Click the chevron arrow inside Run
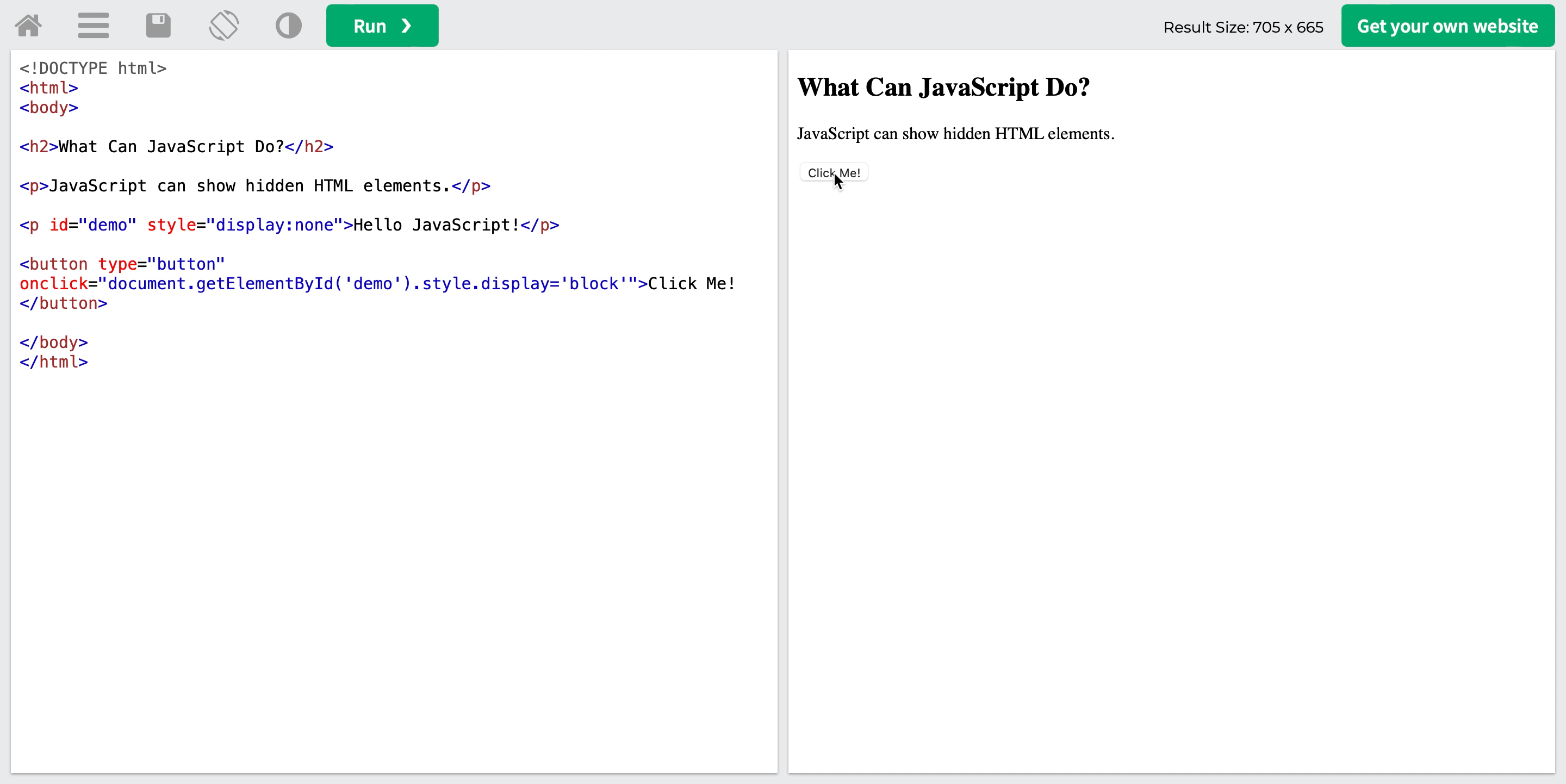 tap(407, 26)
